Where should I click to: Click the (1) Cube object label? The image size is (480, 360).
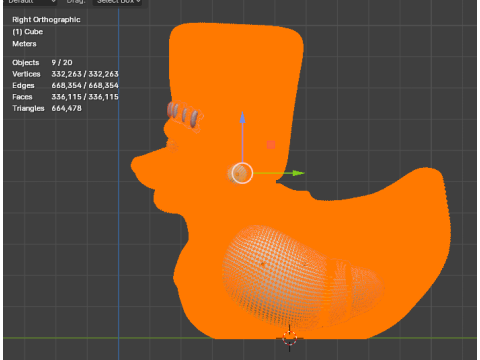coord(28,32)
